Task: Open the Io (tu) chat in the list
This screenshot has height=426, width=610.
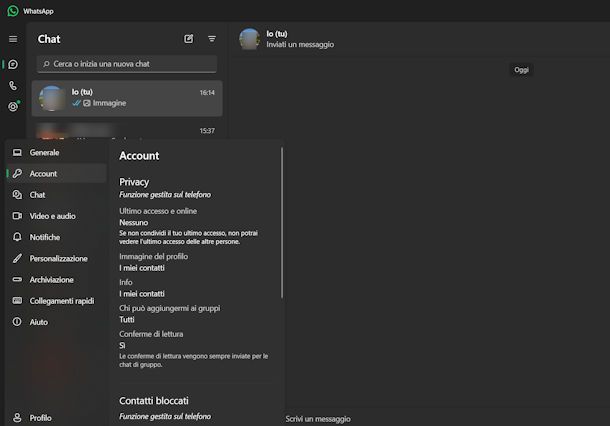Action: tap(127, 98)
